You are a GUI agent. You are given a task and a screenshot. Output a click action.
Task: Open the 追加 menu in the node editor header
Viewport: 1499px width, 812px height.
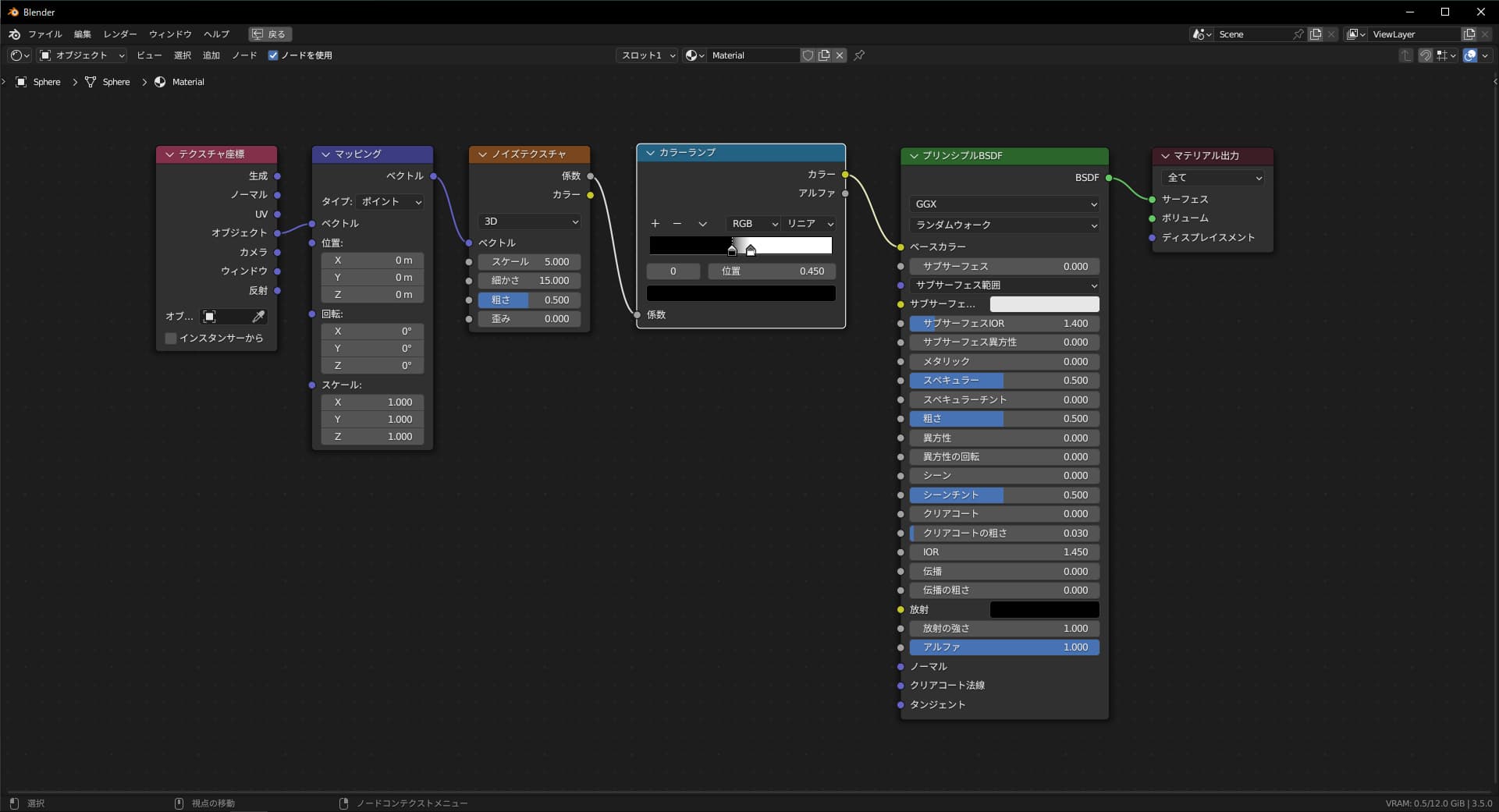211,55
